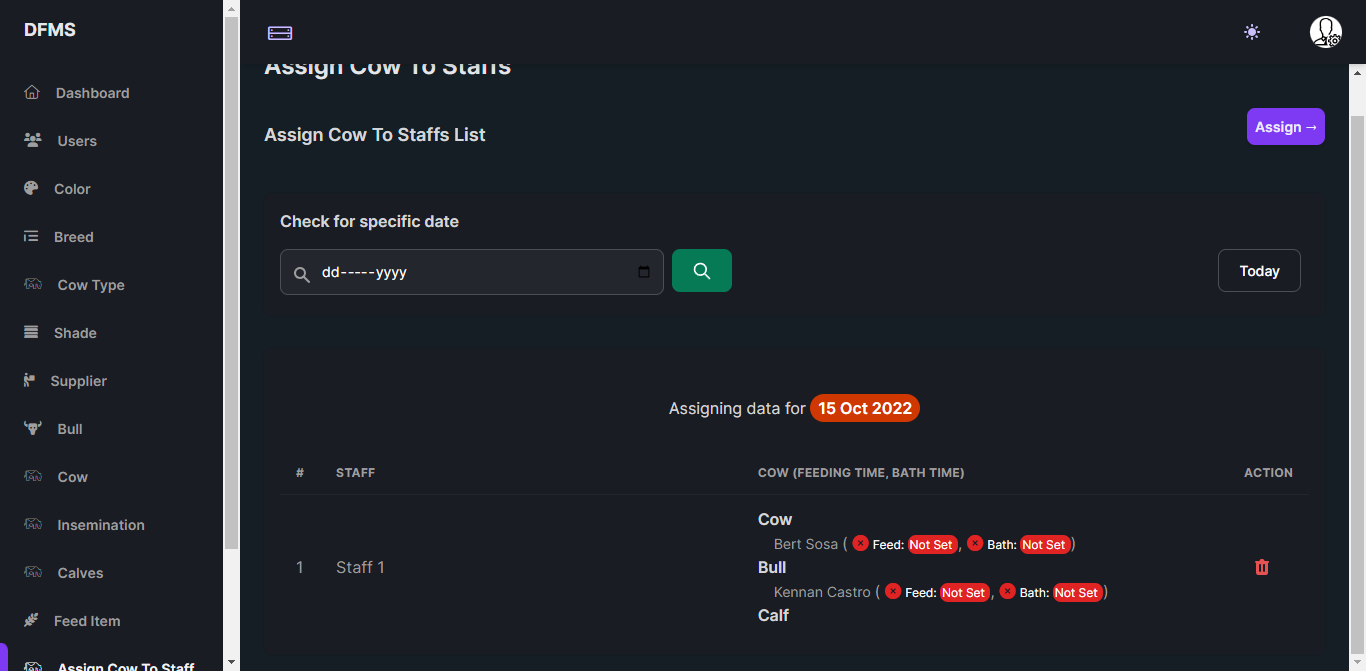Image resolution: width=1366 pixels, height=671 pixels.
Task: Go to the Cow Type page
Action: 91,285
